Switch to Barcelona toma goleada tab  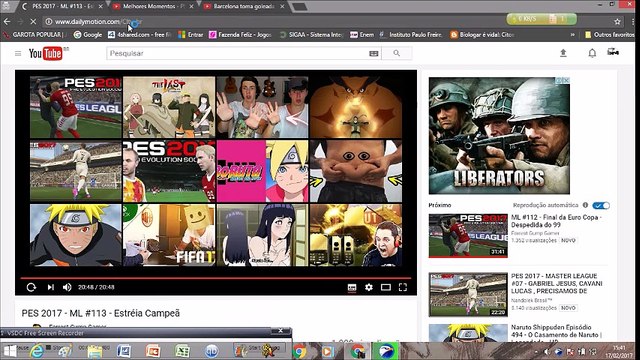point(243,6)
